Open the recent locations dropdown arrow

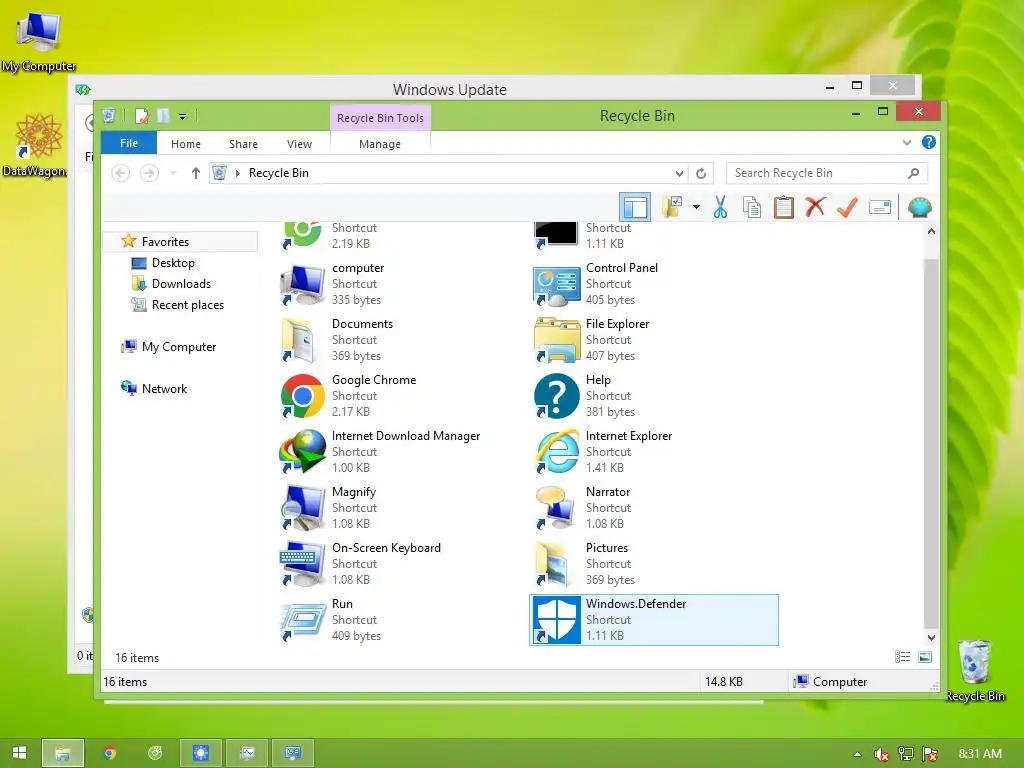173,173
